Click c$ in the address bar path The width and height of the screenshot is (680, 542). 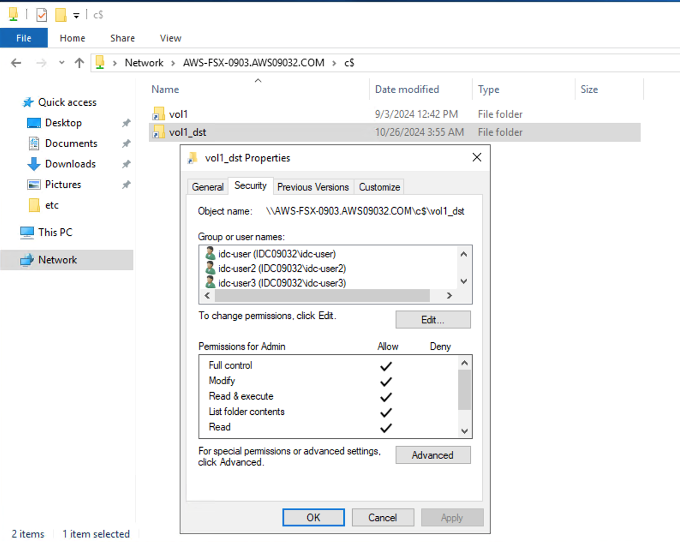coord(349,63)
